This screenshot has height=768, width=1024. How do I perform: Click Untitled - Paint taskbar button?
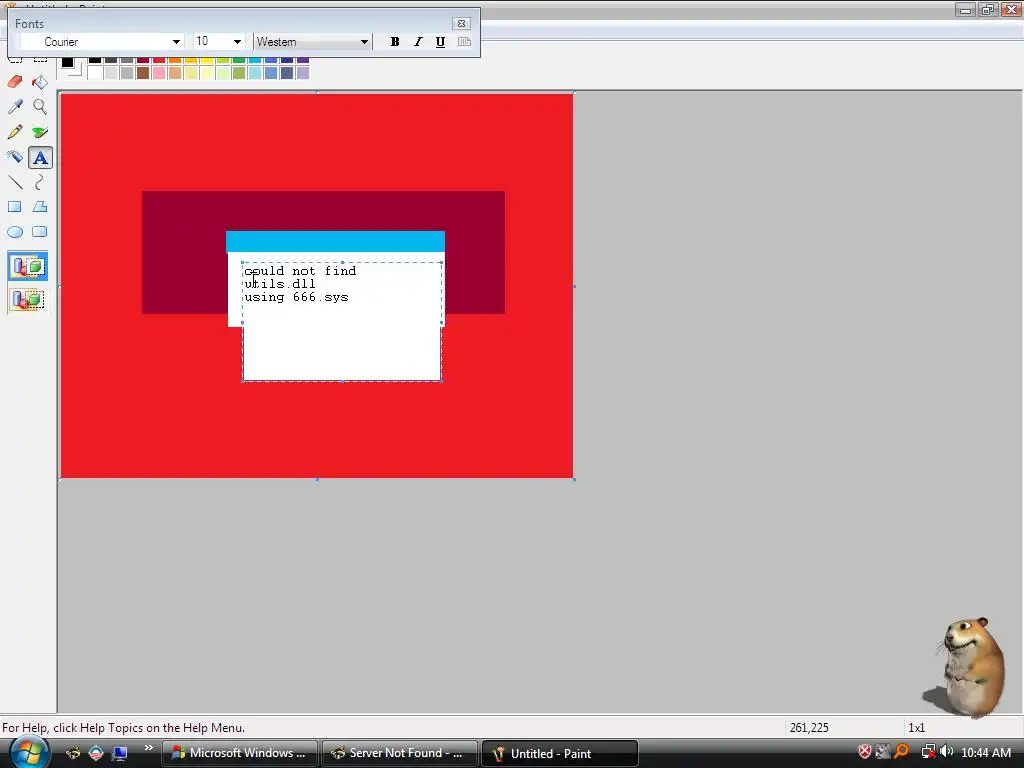[559, 753]
